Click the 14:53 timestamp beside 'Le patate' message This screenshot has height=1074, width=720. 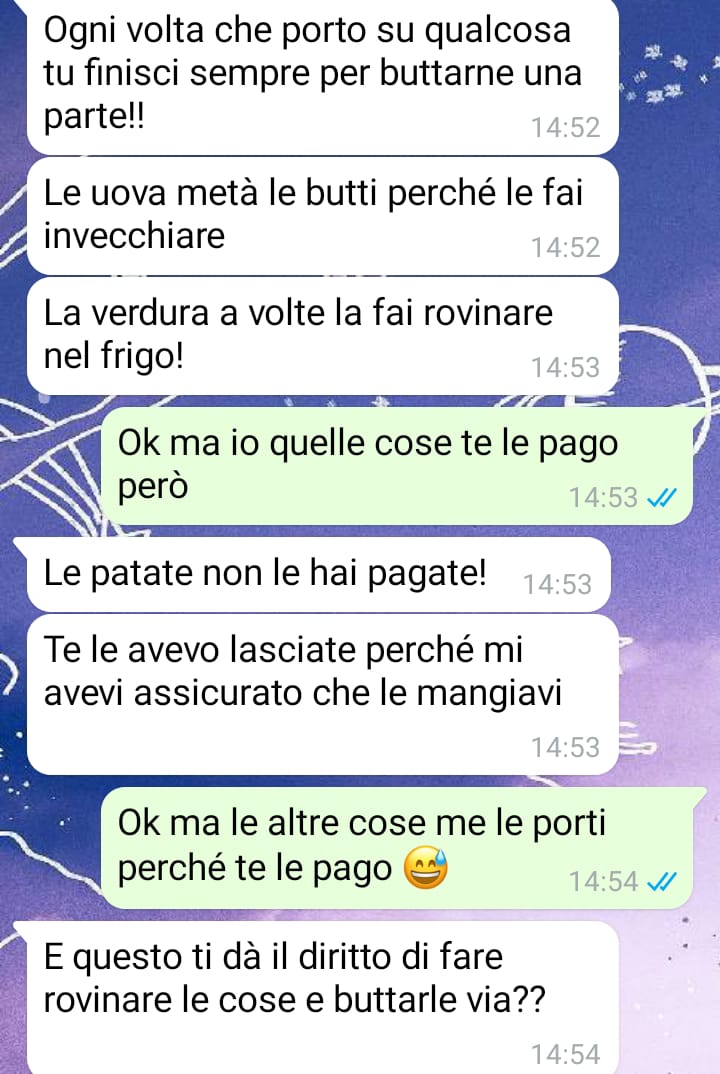(x=558, y=584)
